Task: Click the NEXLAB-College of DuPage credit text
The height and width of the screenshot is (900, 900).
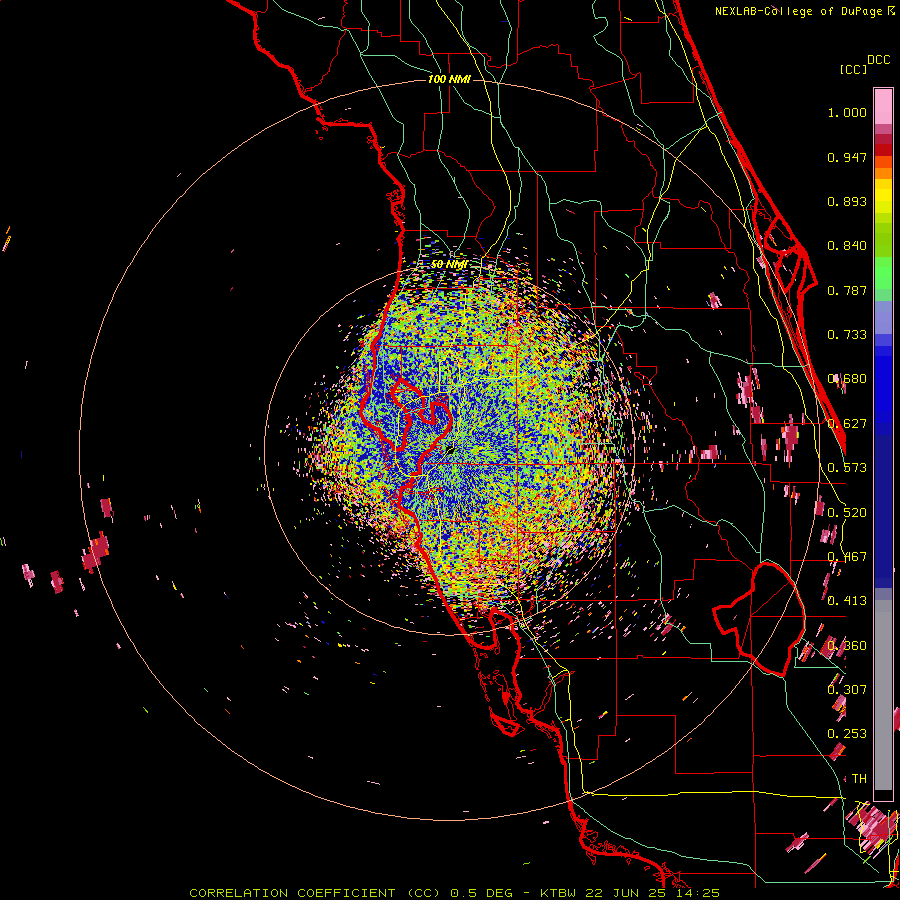Action: pyautogui.click(x=804, y=11)
